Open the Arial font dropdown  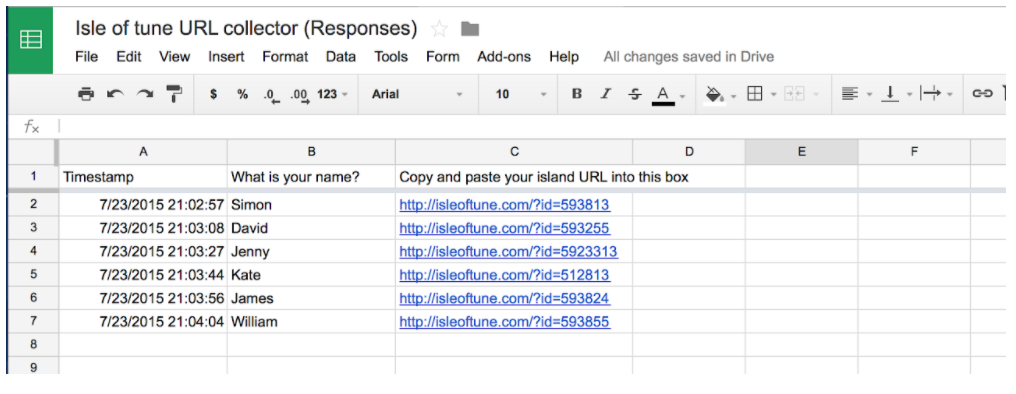click(417, 94)
